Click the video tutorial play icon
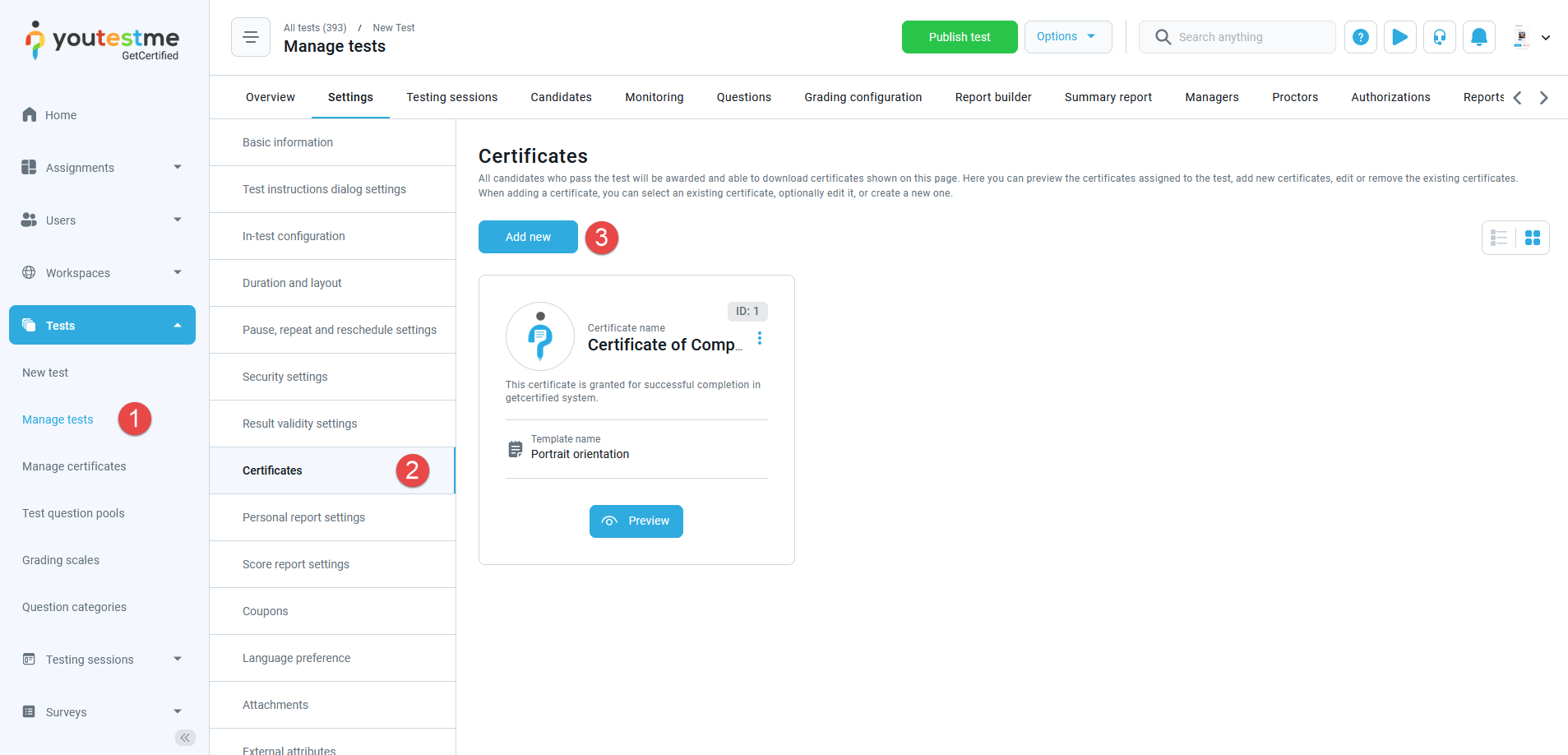Viewport: 1568px width, 755px height. 1399,37
